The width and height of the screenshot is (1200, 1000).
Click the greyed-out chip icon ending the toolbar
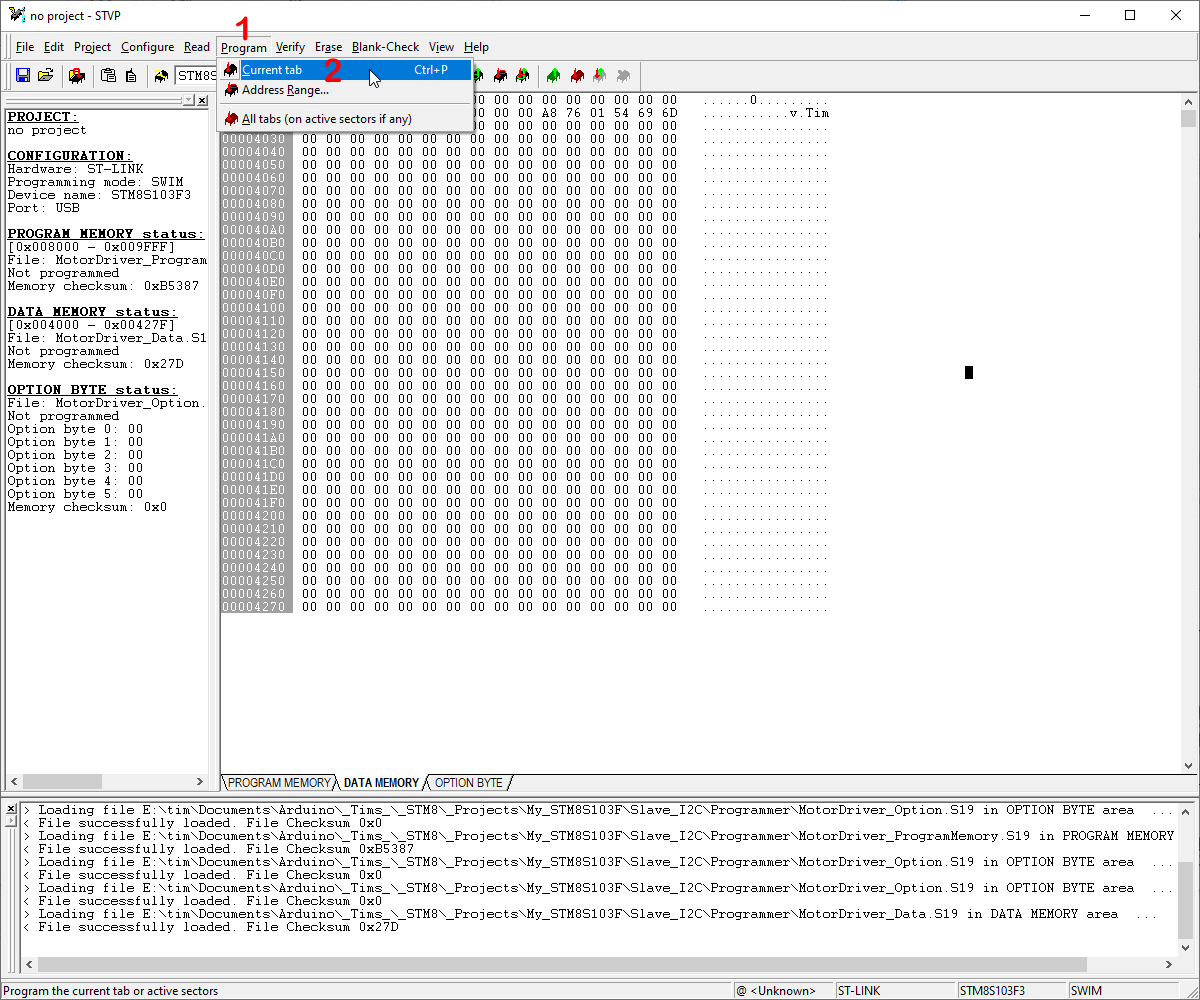click(x=623, y=75)
